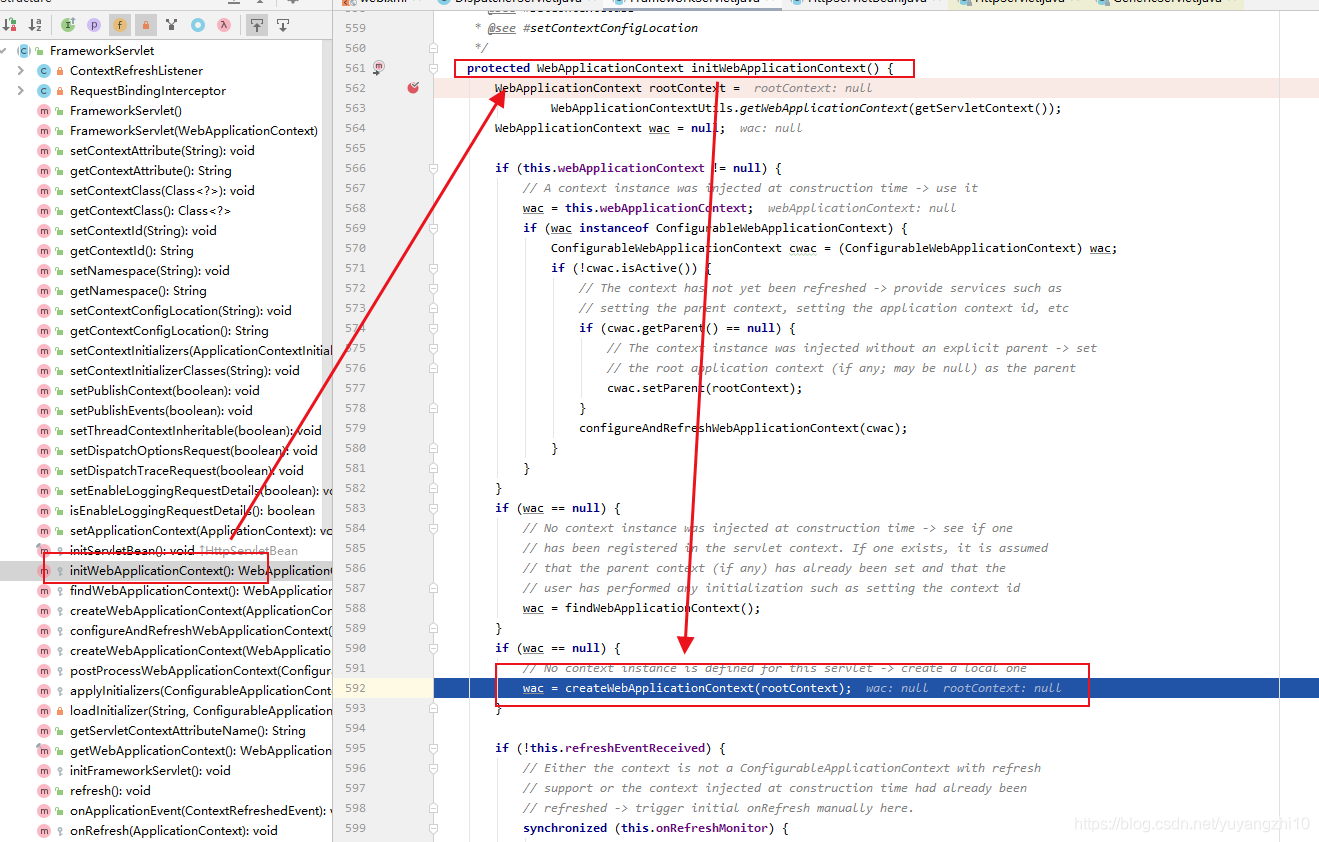The width and height of the screenshot is (1319, 842).
Task: Click method icon beside setPublishEvents(boolean): void
Action: (x=44, y=411)
